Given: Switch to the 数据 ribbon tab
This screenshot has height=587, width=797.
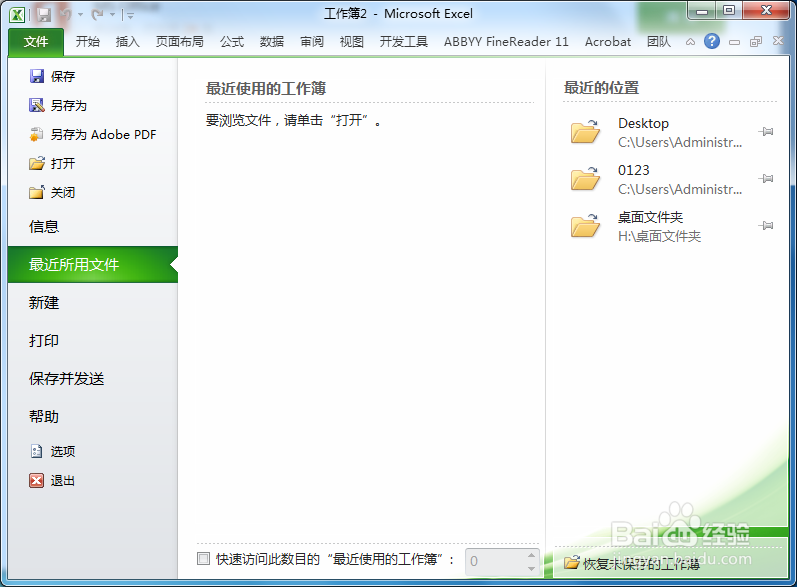Looking at the screenshot, I should tap(272, 42).
